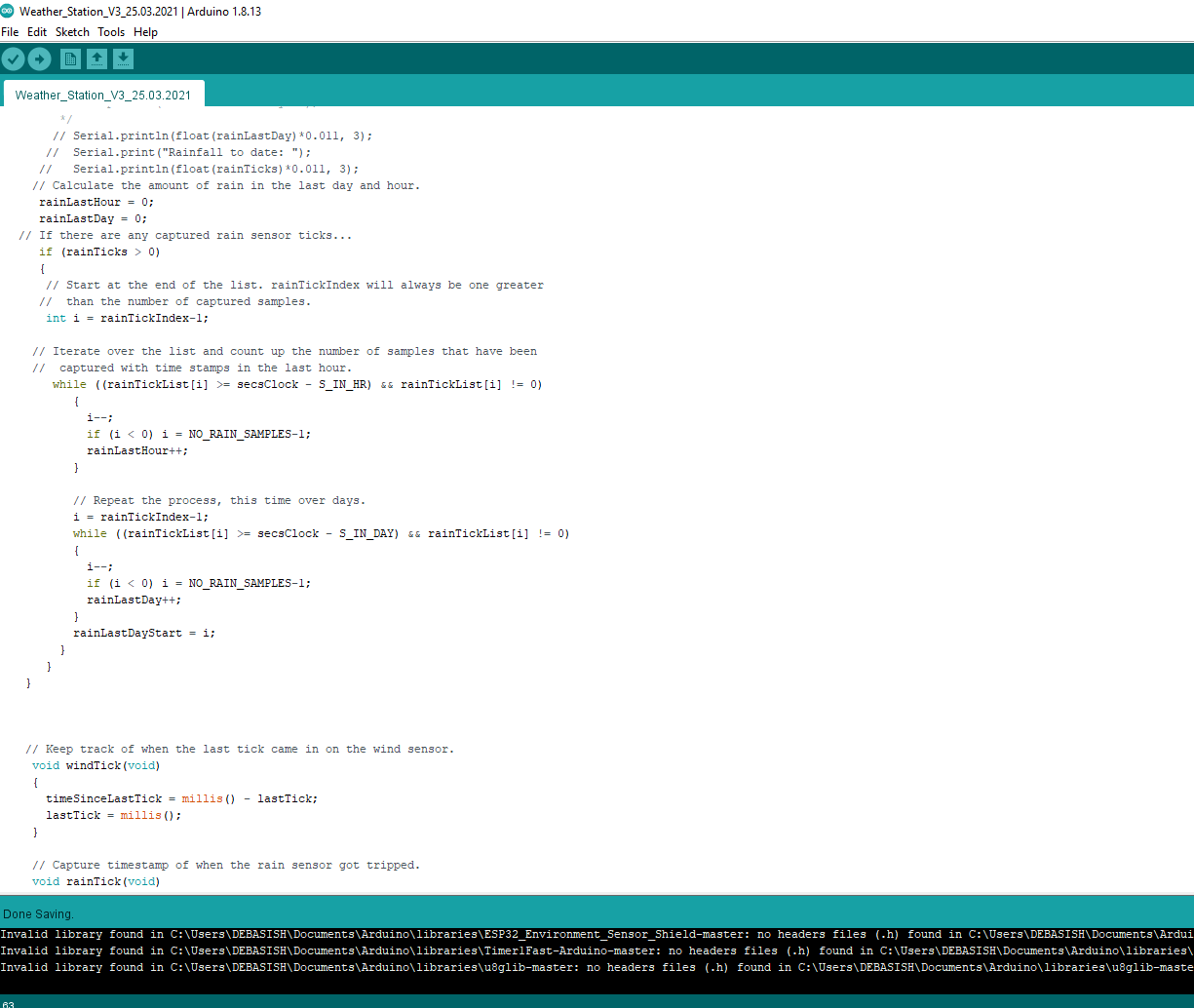Select the Weather_Station_V3_25.03.2021 tab
The height and width of the screenshot is (1008, 1194).
[x=103, y=95]
